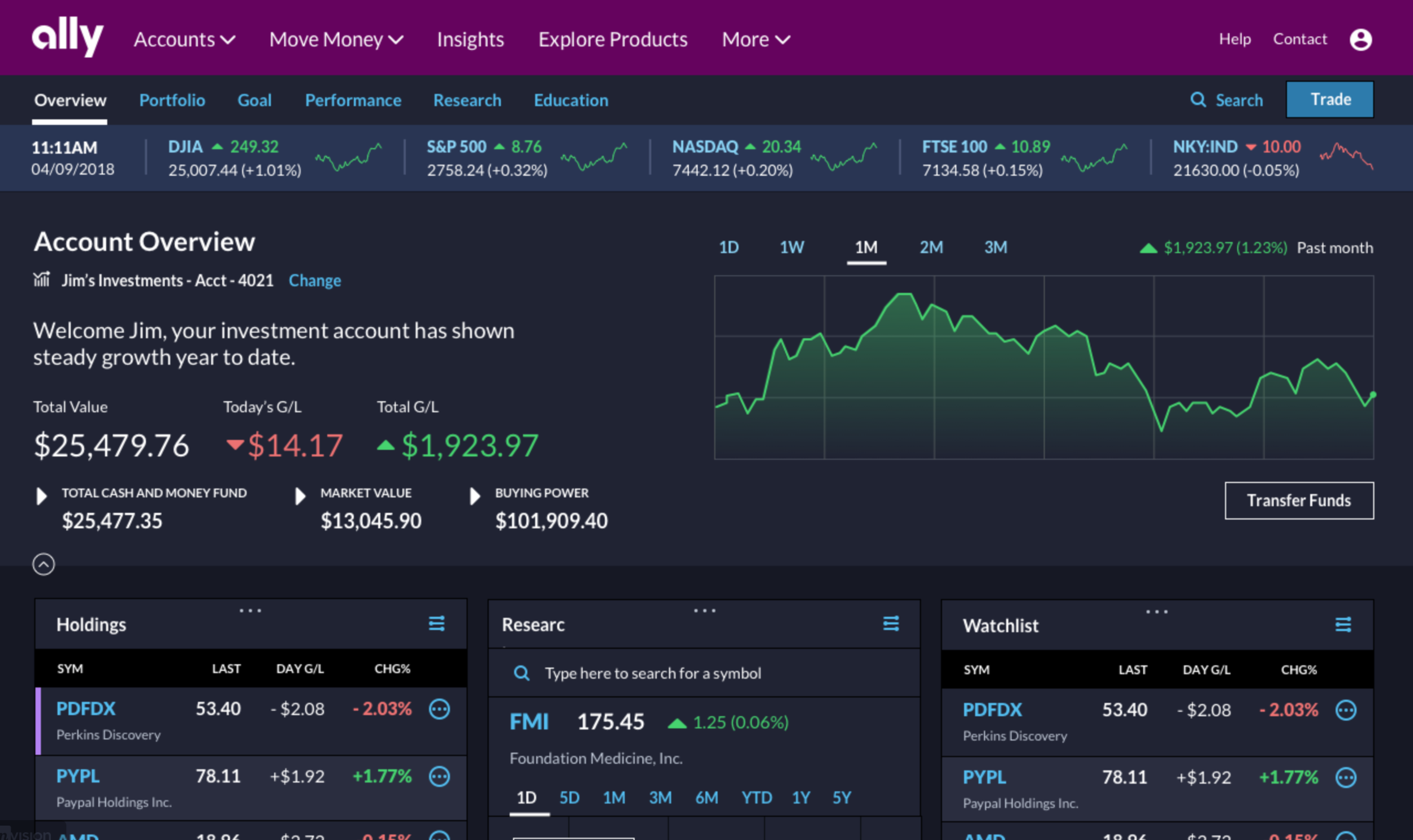
Task: Select the 3M account chart range
Action: tap(996, 247)
